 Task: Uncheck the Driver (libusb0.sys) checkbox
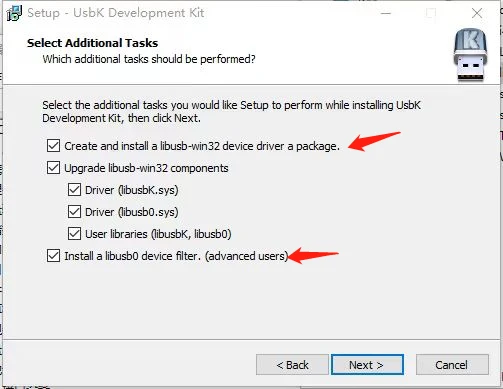tap(74, 212)
